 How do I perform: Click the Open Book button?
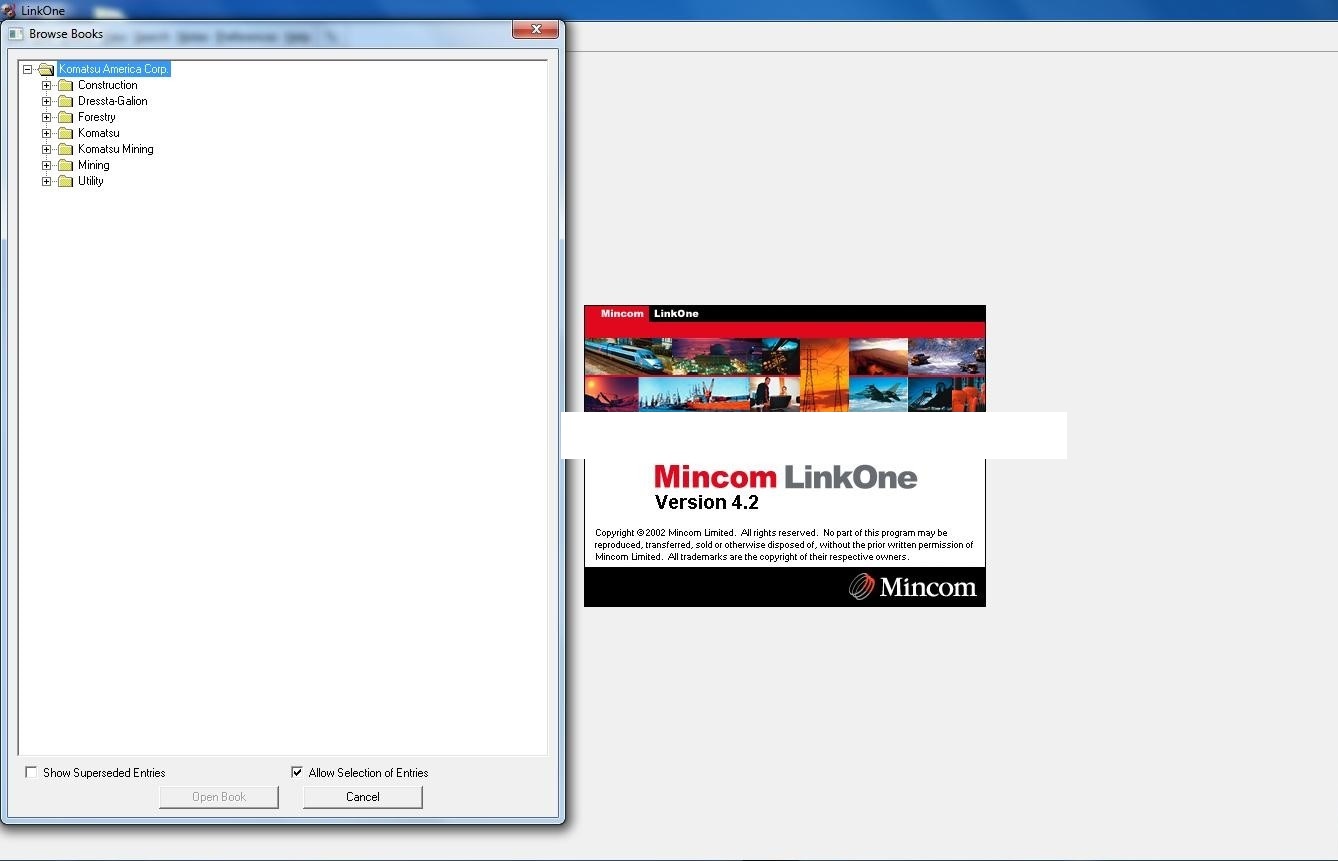coord(219,797)
